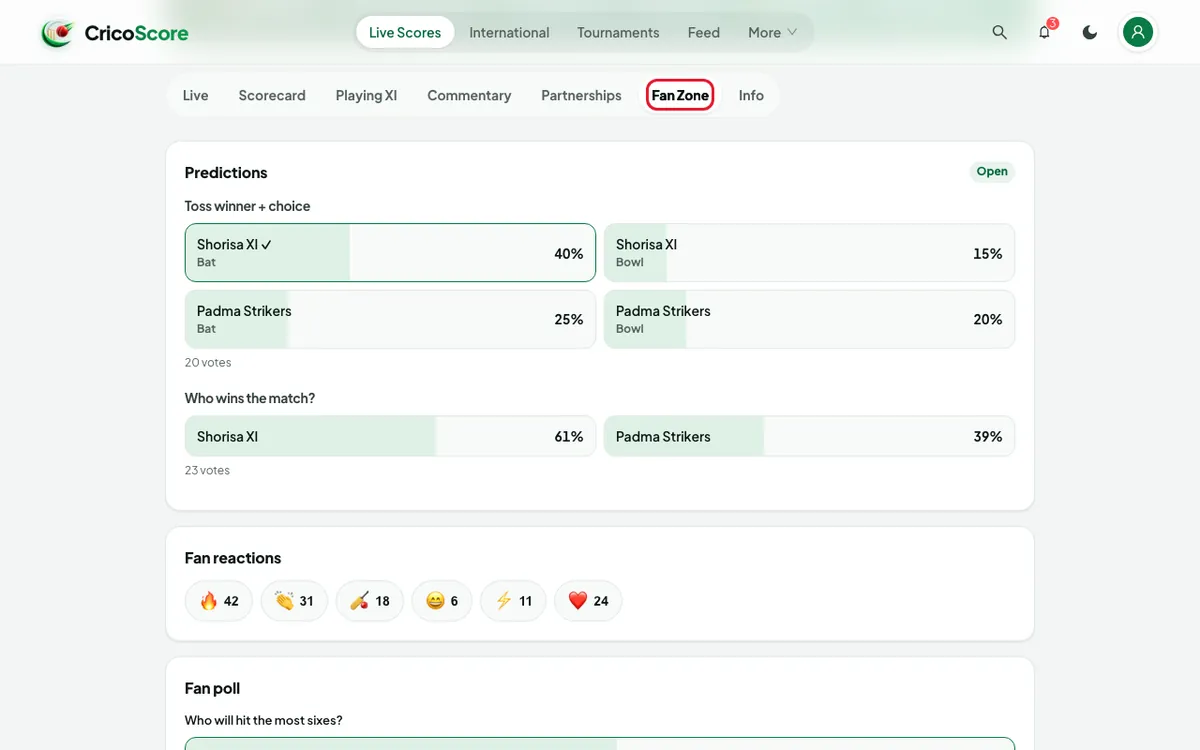React with the red heart emoji
The height and width of the screenshot is (750, 1200).
[x=588, y=601]
